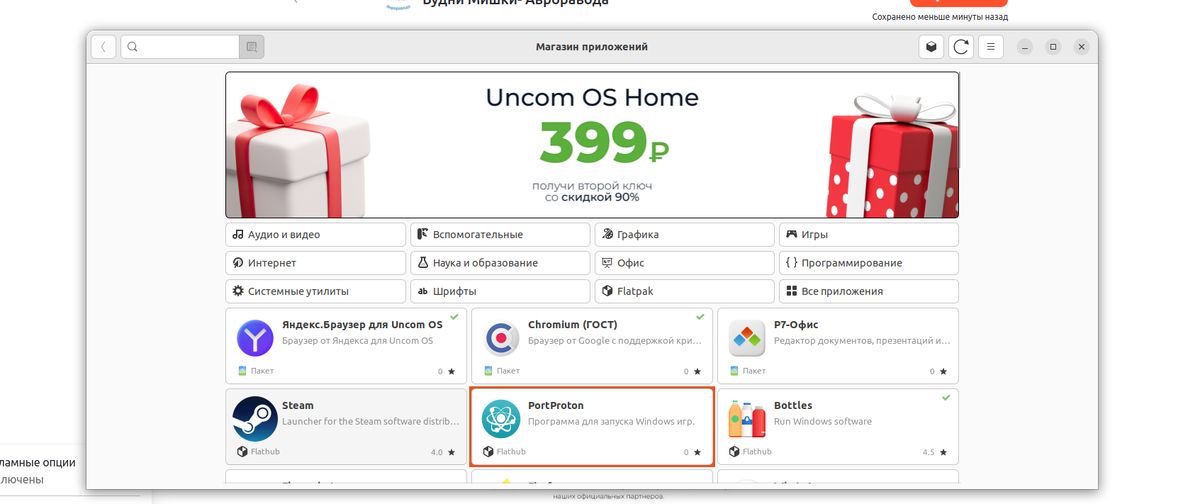Click 'Run Windows software' description on the Bottles card
The height and width of the screenshot is (504, 1200).
tap(822, 421)
